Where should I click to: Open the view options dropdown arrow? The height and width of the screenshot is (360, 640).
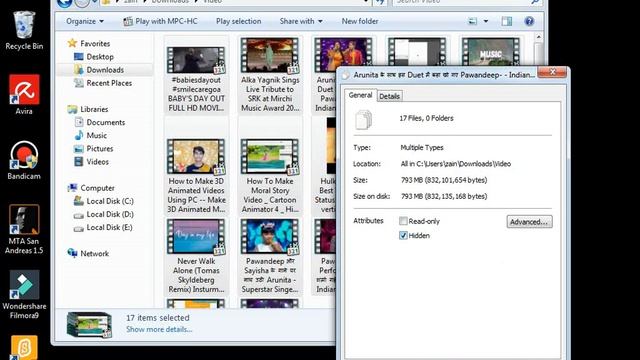pyautogui.click(x=486, y=21)
